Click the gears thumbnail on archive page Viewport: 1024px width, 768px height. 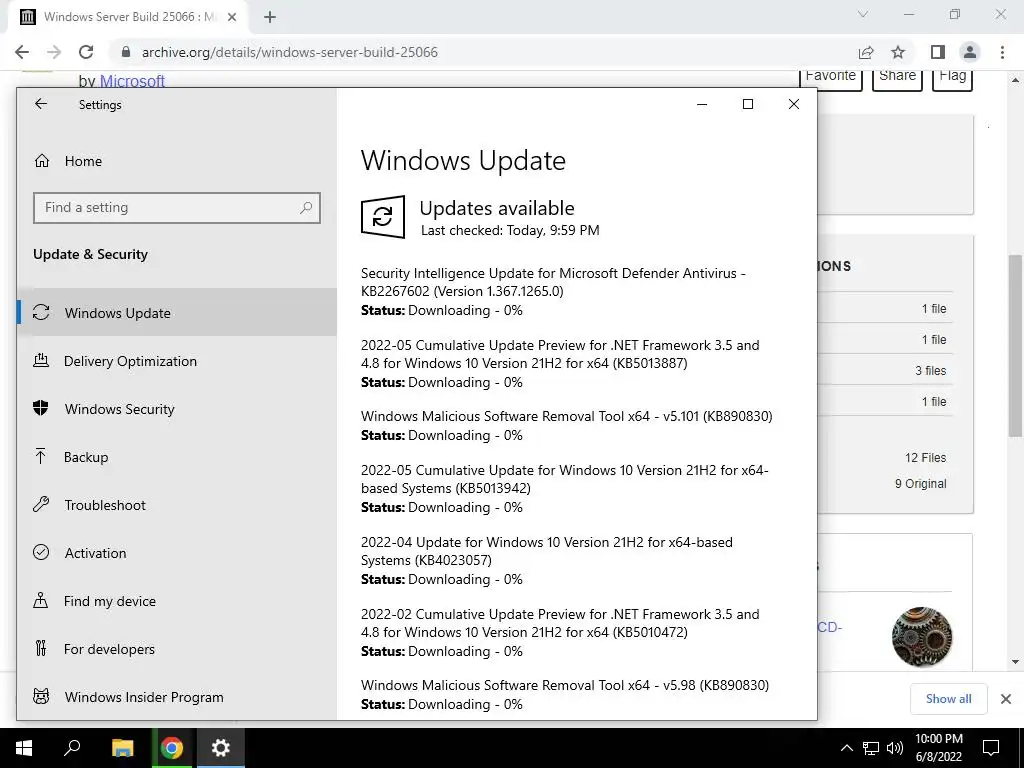coord(921,636)
